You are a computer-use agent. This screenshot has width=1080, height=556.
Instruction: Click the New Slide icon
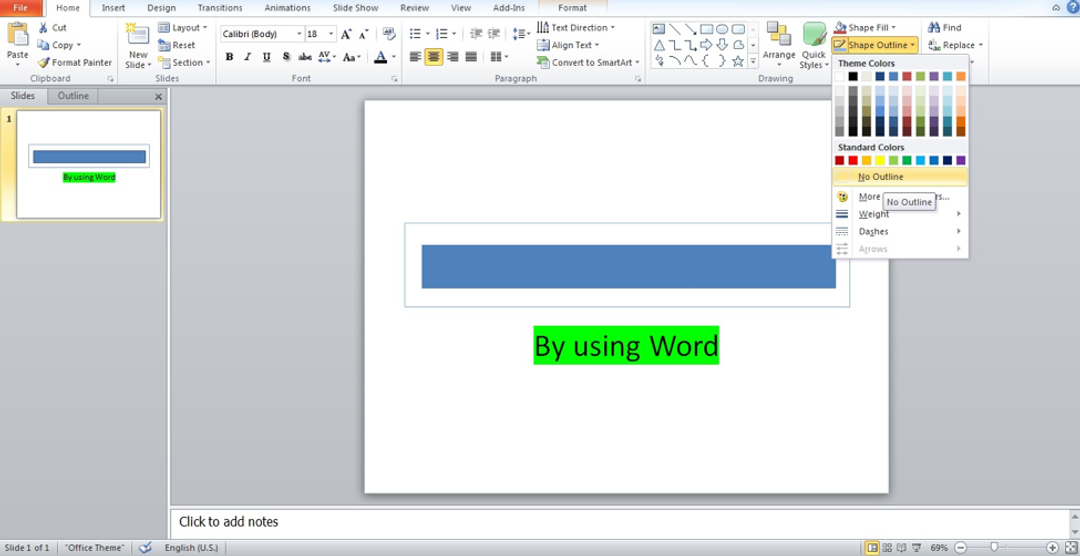coord(138,34)
